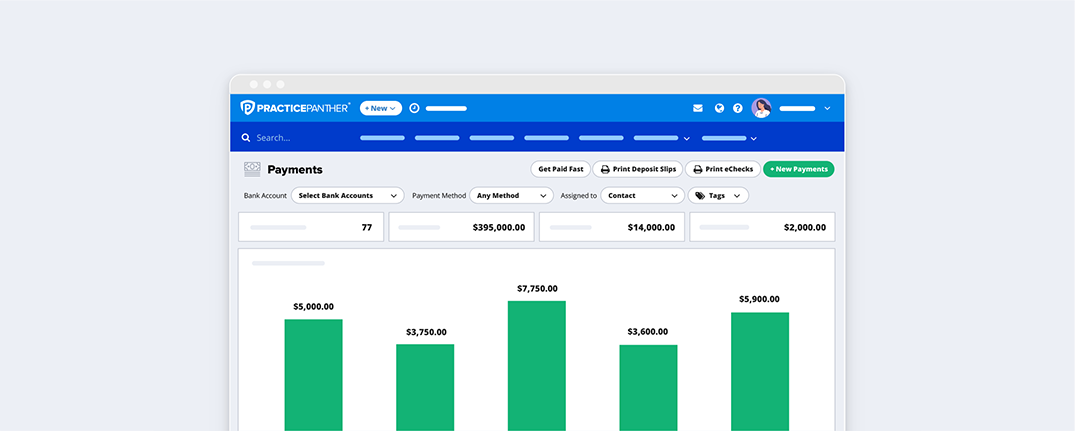Expand the Tags filter dropdown
The image size is (1075, 431).
pos(718,196)
